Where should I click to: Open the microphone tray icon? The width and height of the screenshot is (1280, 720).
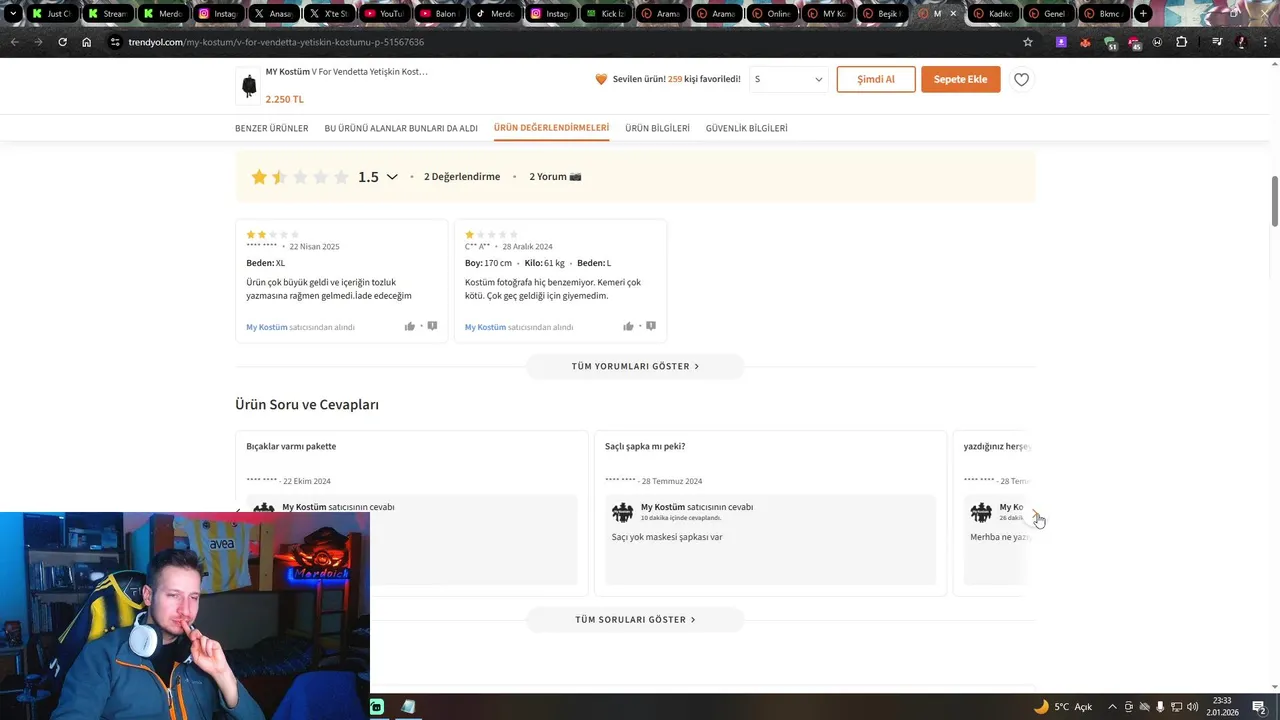click(x=1161, y=707)
